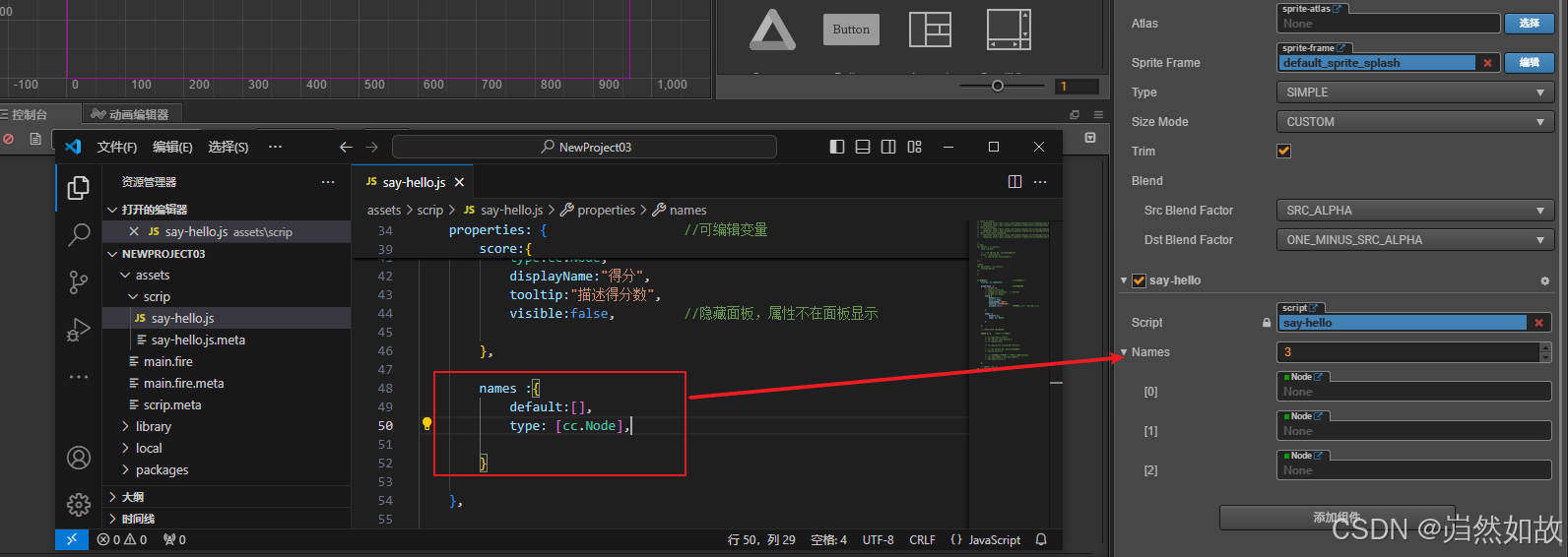
Task: Select the ScrollView node preset icon
Action: (1009, 30)
